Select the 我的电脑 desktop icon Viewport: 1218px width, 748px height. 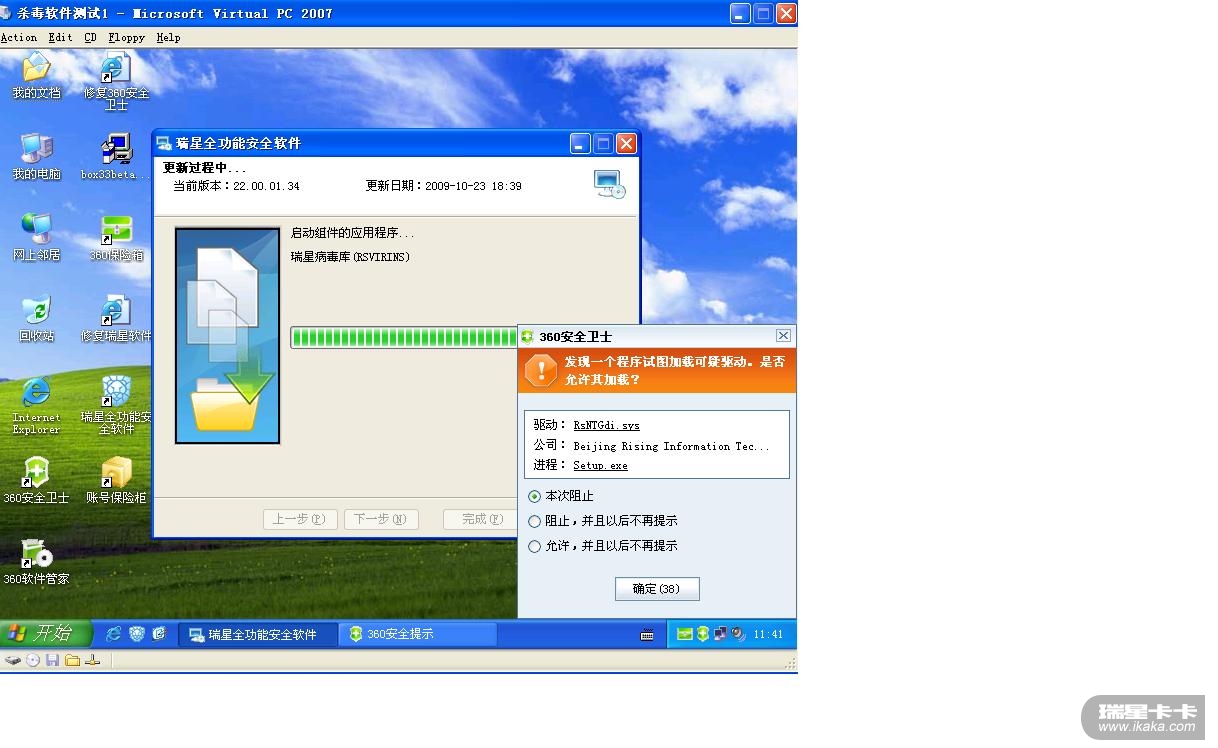(36, 157)
